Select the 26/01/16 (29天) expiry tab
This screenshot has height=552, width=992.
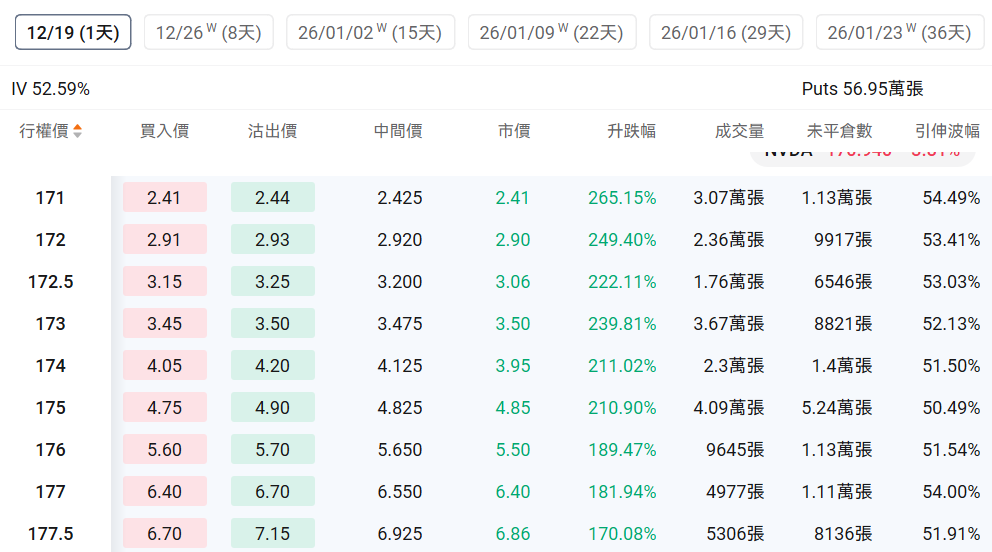(x=725, y=33)
